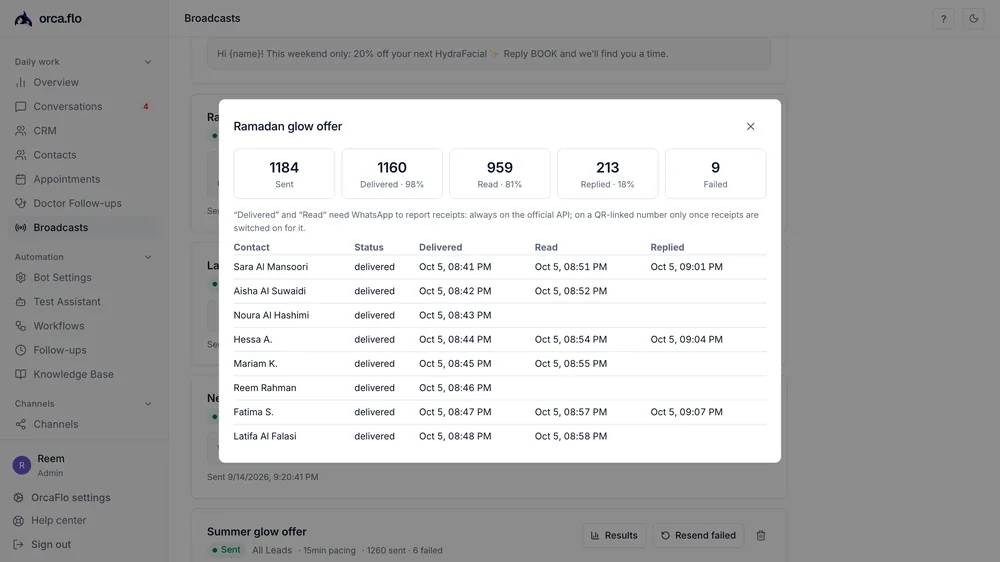Select contact Aisha Al Suwaidi
Viewport: 1000px width, 562px height.
click(269, 291)
